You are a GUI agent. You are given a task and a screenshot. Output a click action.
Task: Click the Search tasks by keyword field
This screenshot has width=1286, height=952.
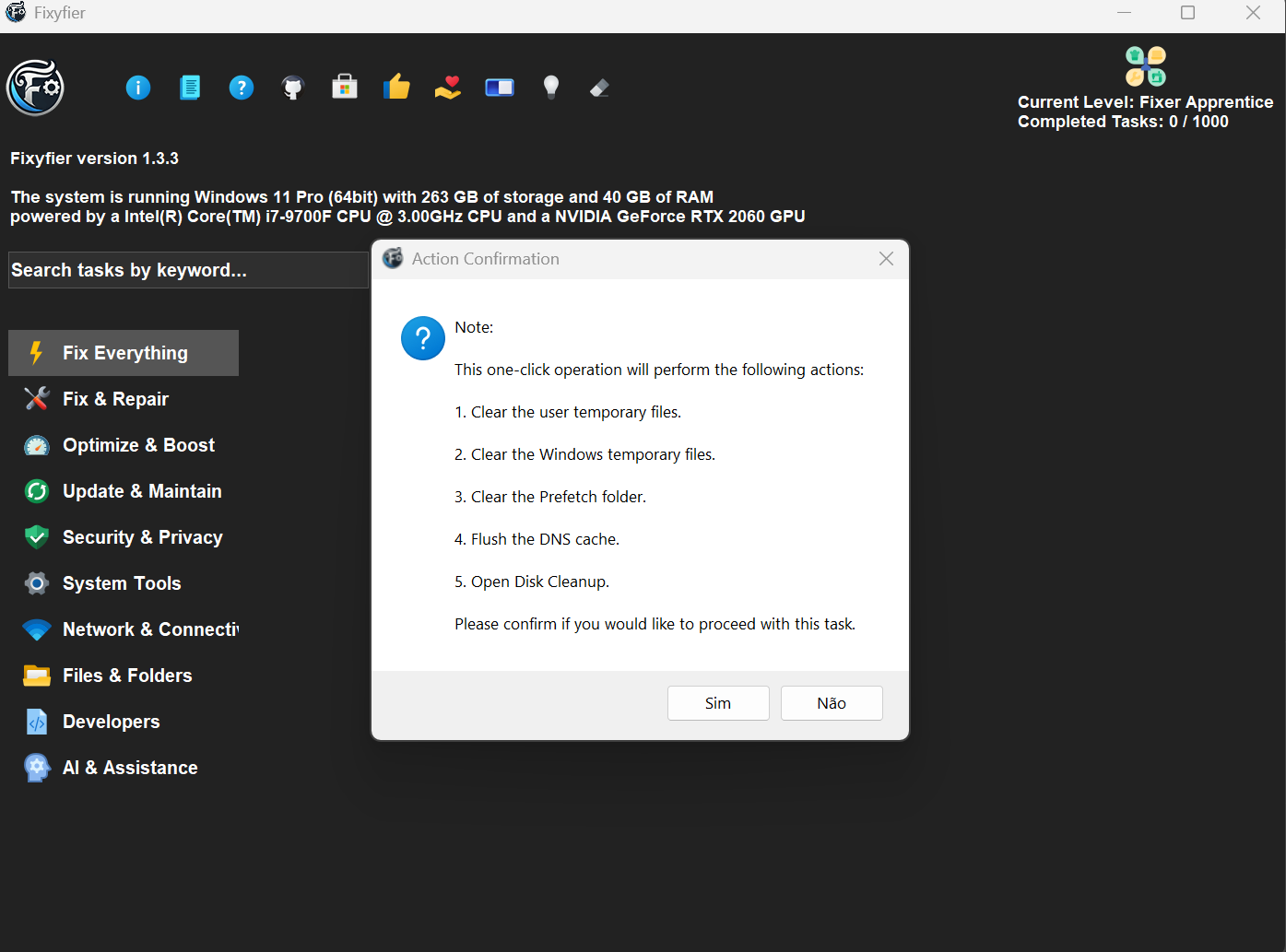point(188,270)
